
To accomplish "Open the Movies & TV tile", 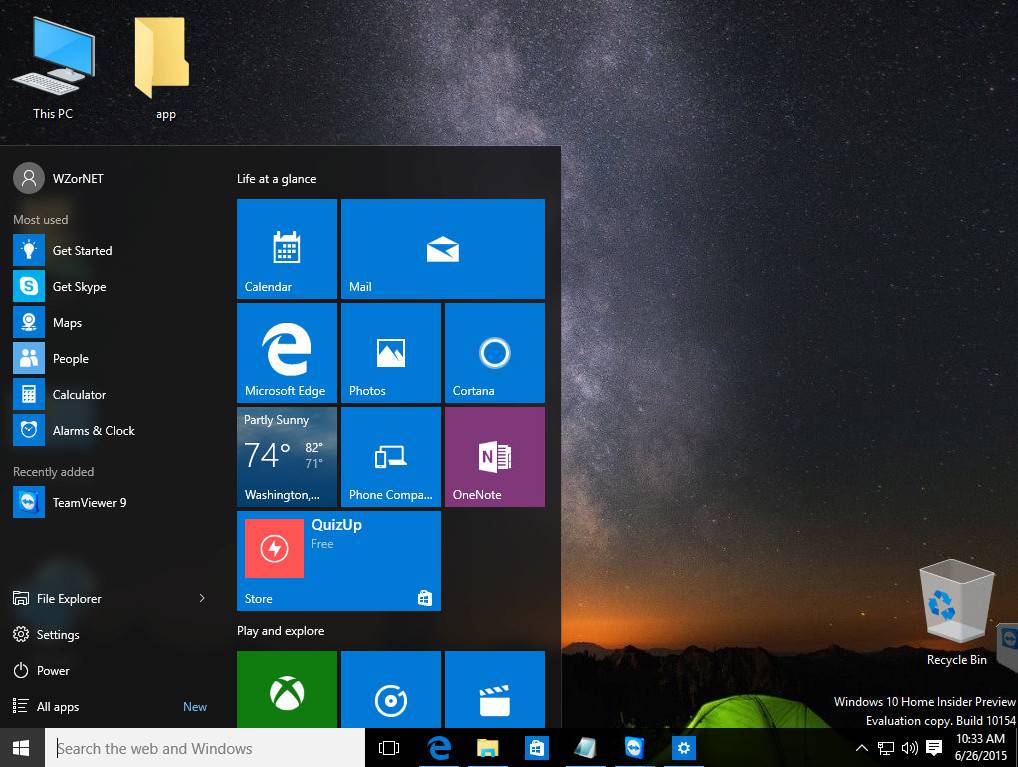I will [495, 689].
